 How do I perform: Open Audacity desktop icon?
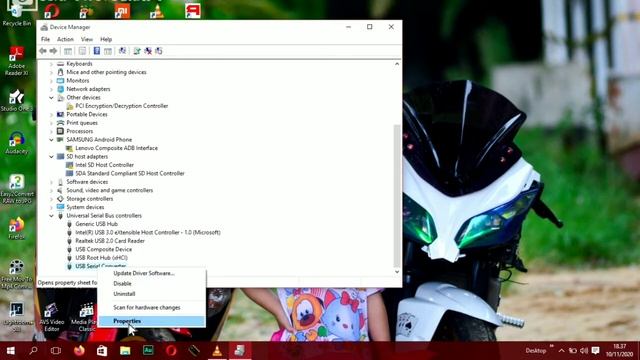click(16, 143)
